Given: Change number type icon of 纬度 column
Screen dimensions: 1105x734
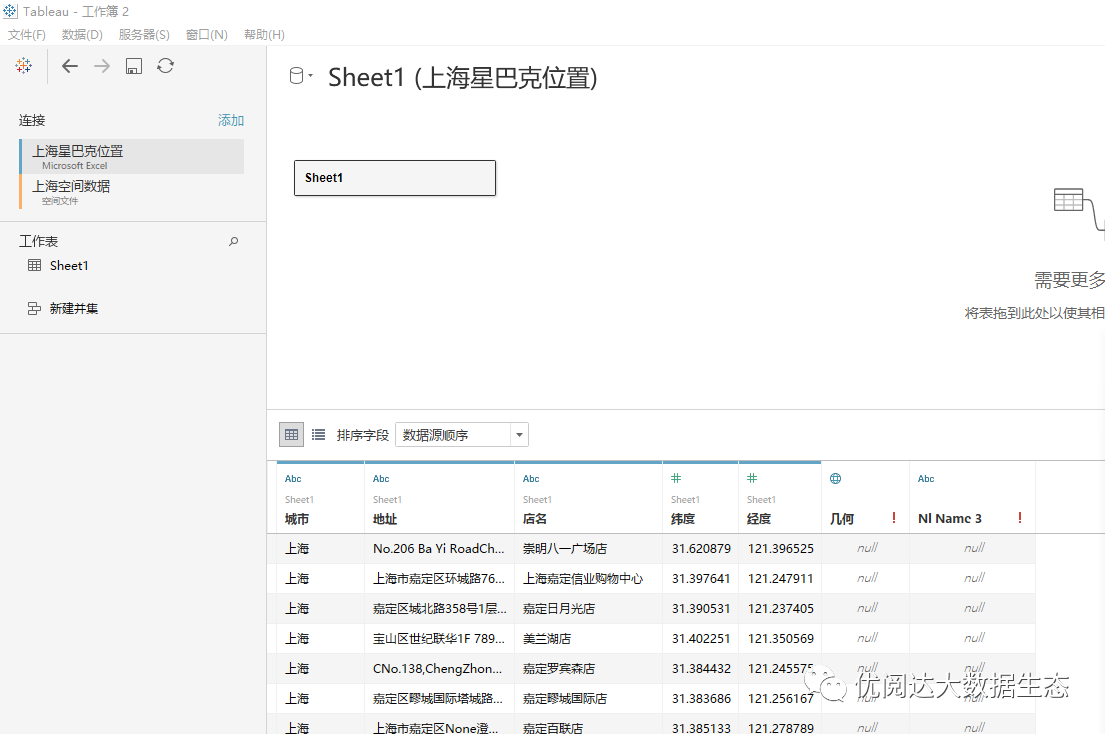Looking at the screenshot, I should (676, 478).
